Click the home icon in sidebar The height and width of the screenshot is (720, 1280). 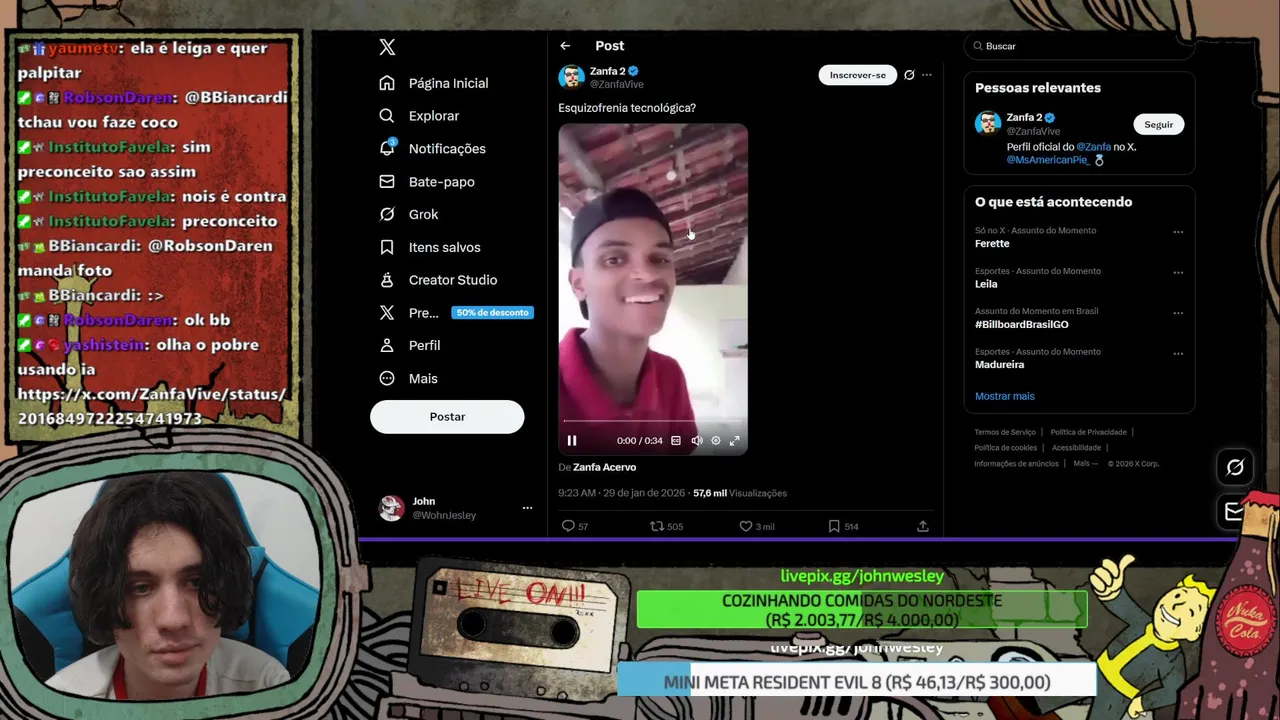[387, 83]
